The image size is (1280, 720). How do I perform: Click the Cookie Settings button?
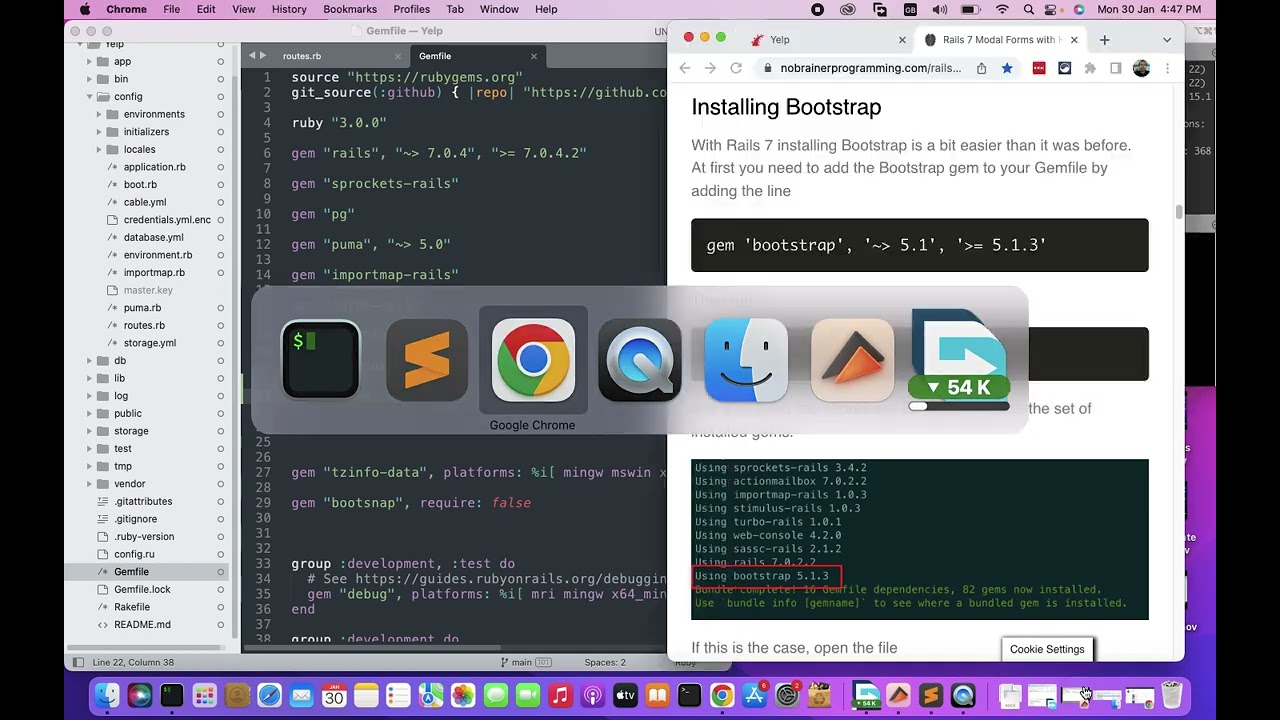[1047, 649]
